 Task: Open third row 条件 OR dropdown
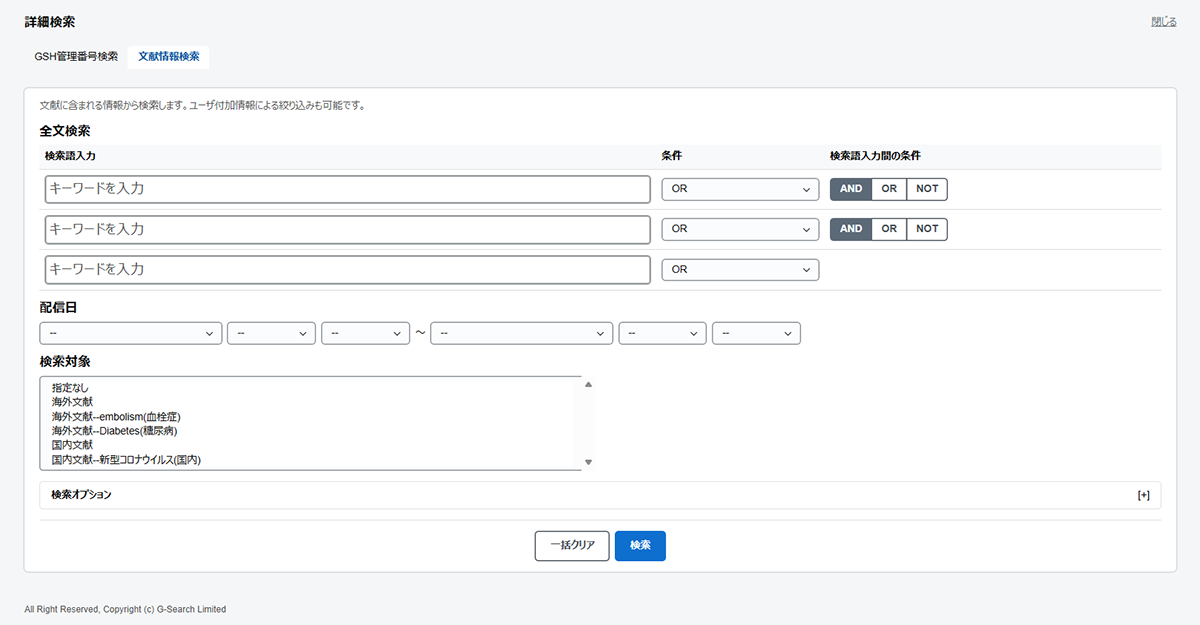click(740, 270)
